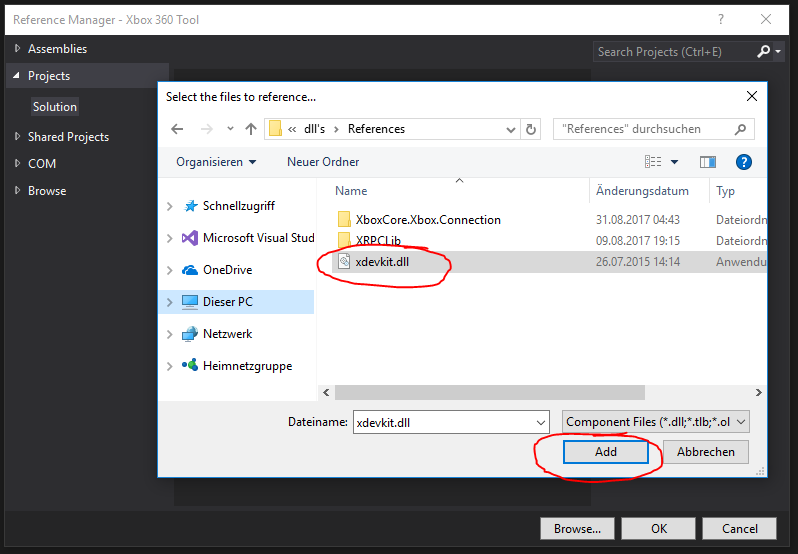The image size is (798, 554).
Task: Go back in file dialog navigation
Action: point(177,129)
